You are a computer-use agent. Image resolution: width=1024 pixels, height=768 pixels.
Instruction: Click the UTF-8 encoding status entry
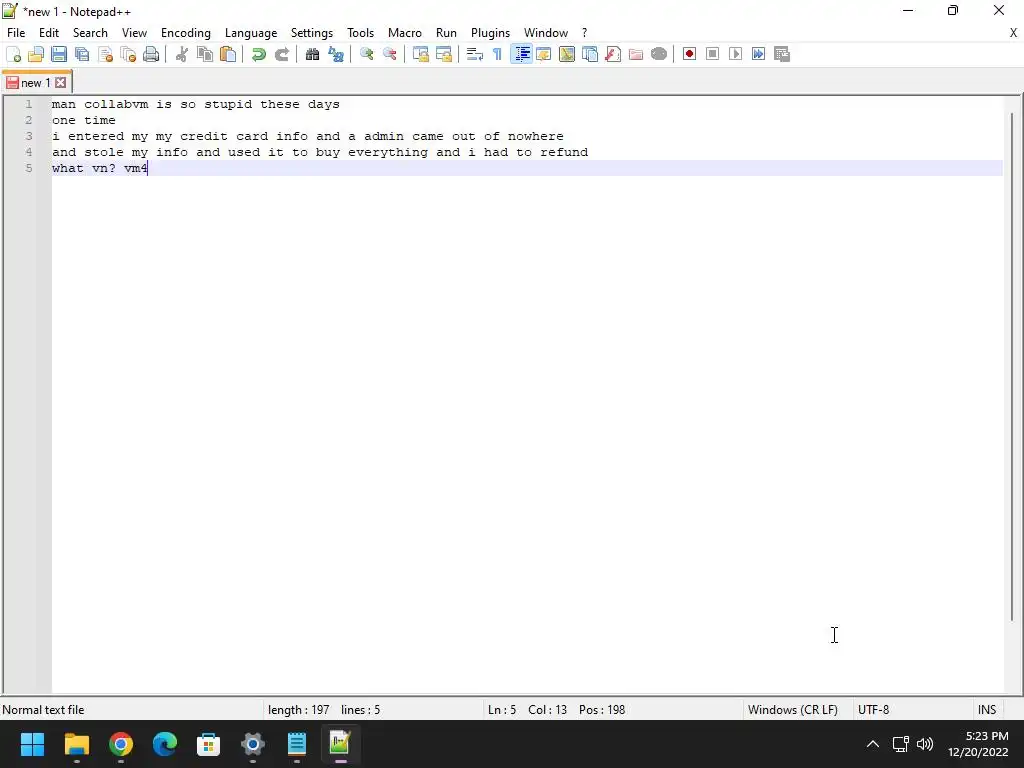point(873,710)
